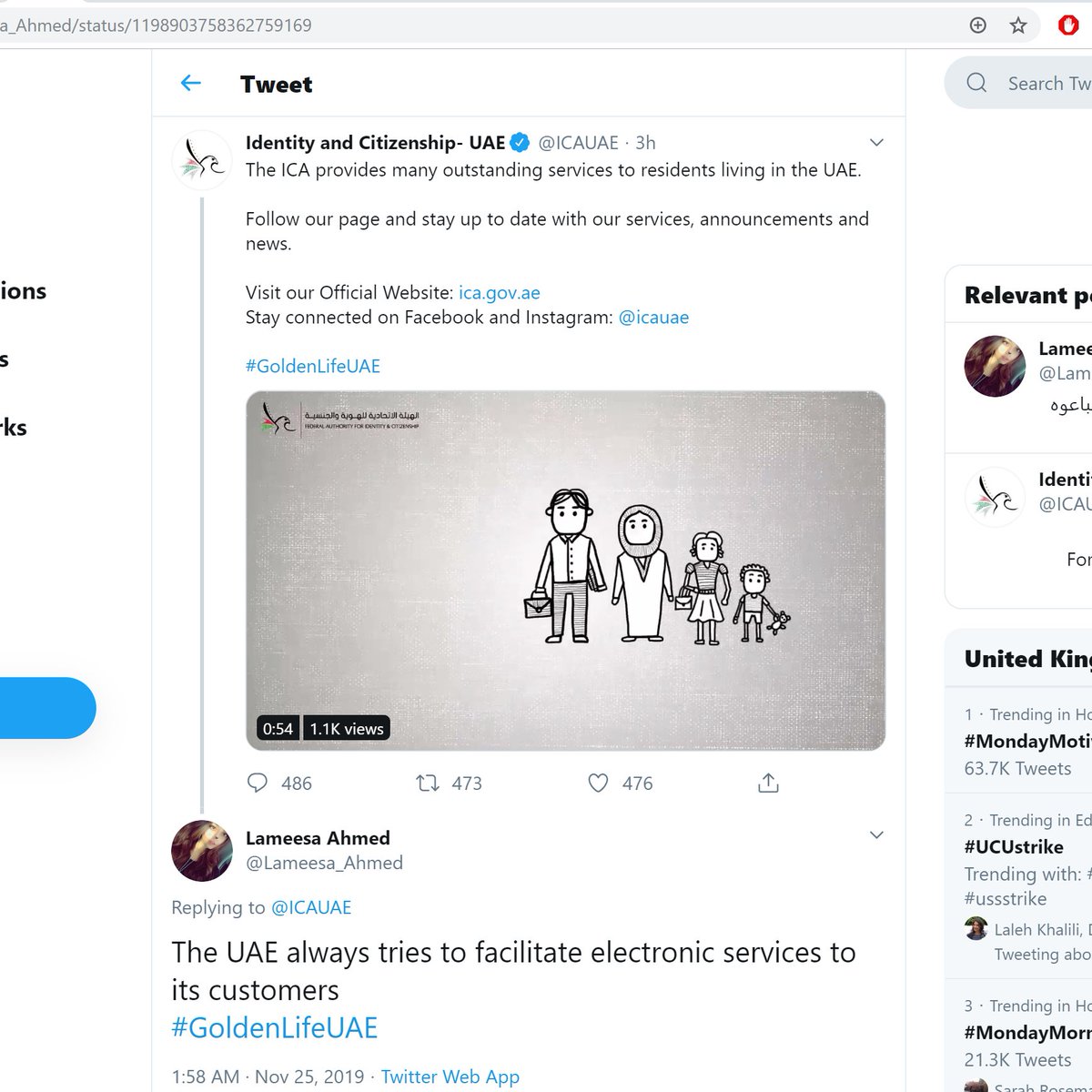
Task: Open #MondayMorning trending topic
Action: [x=1027, y=1033]
